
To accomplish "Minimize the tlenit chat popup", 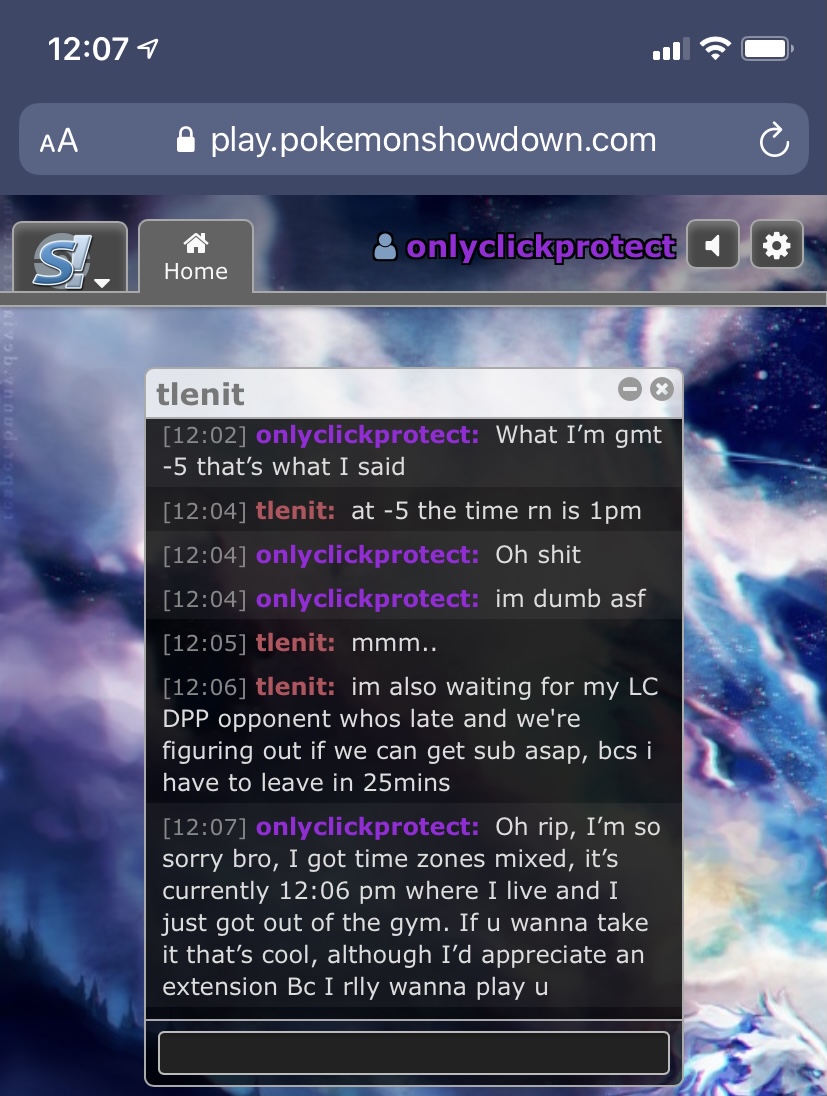I will 629,389.
